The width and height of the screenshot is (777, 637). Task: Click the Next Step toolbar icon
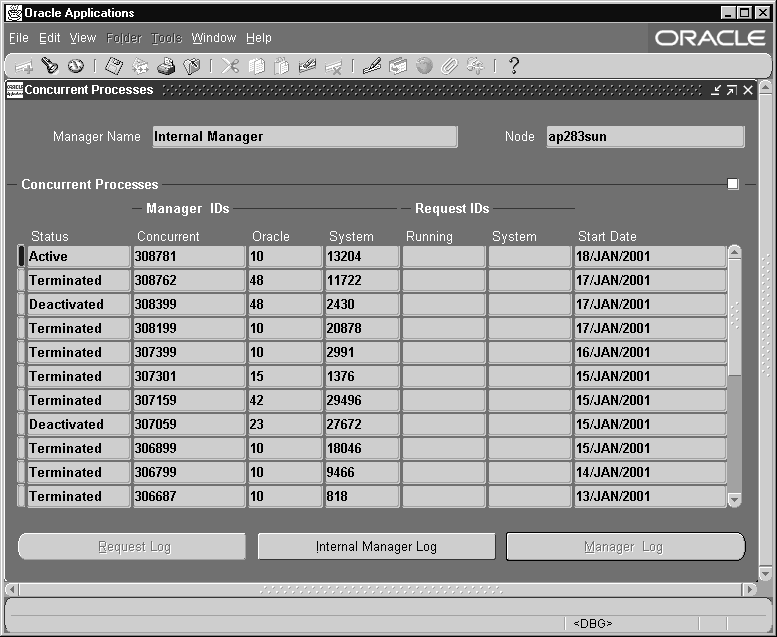(140, 66)
